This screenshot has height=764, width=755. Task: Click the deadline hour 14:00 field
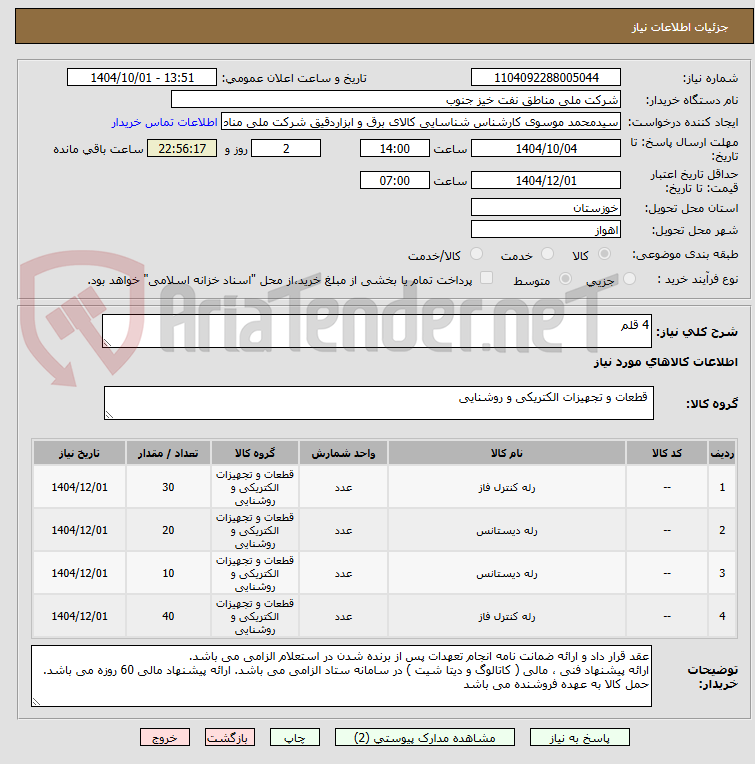pos(395,148)
